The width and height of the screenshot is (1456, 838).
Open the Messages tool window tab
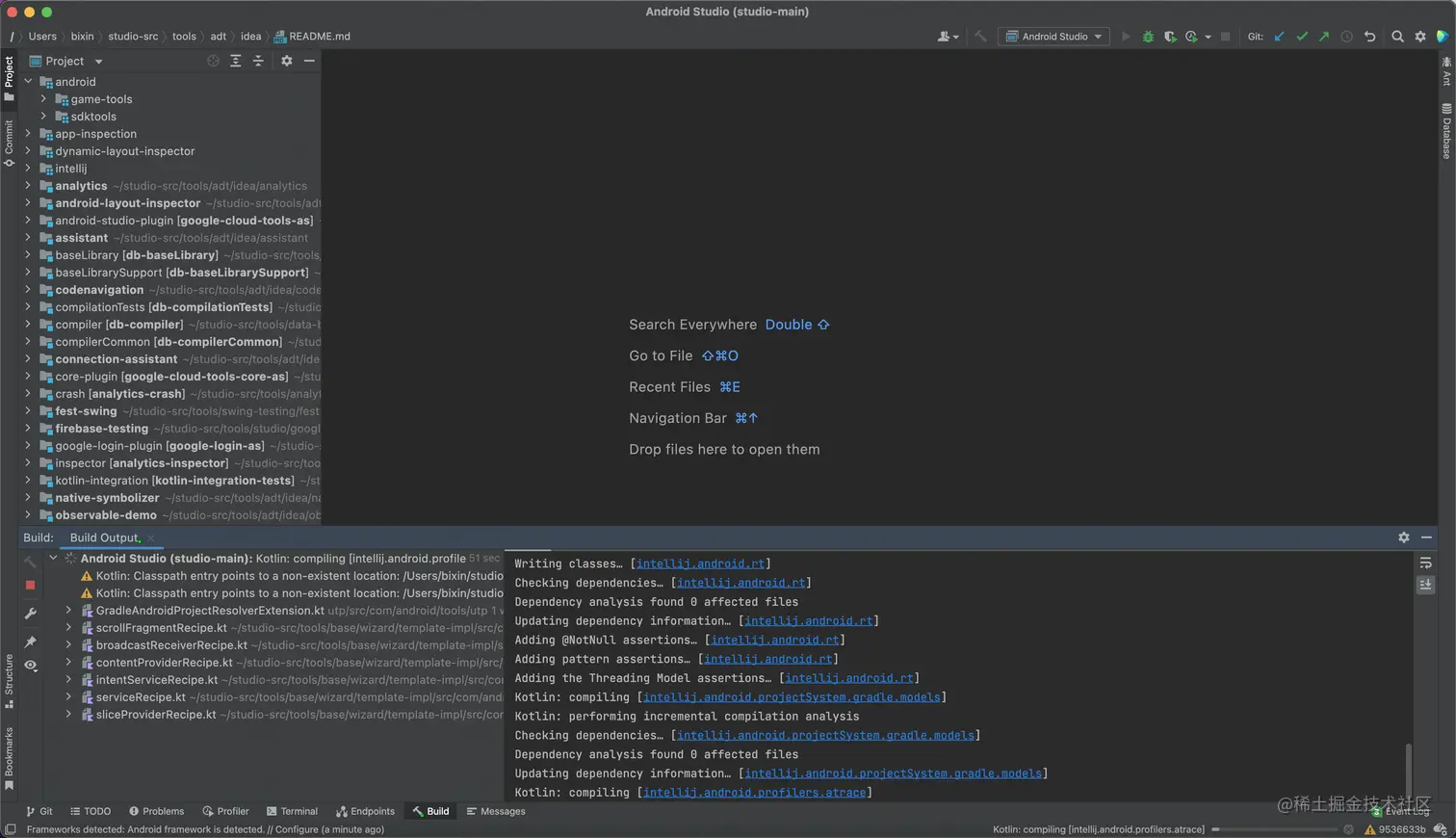(x=496, y=811)
